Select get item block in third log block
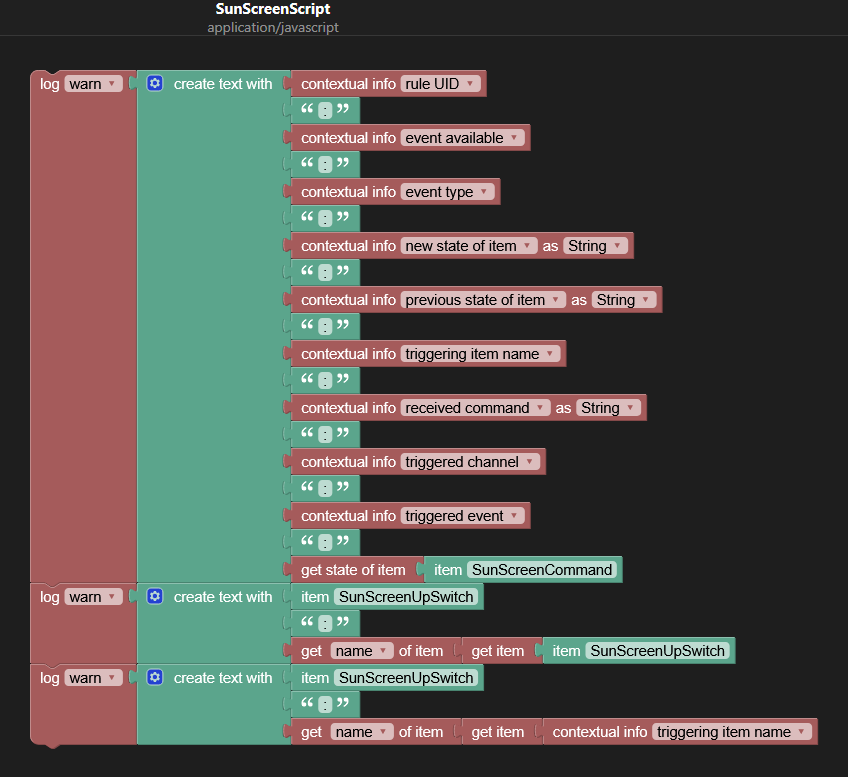Image resolution: width=848 pixels, height=777 pixels. point(498,732)
